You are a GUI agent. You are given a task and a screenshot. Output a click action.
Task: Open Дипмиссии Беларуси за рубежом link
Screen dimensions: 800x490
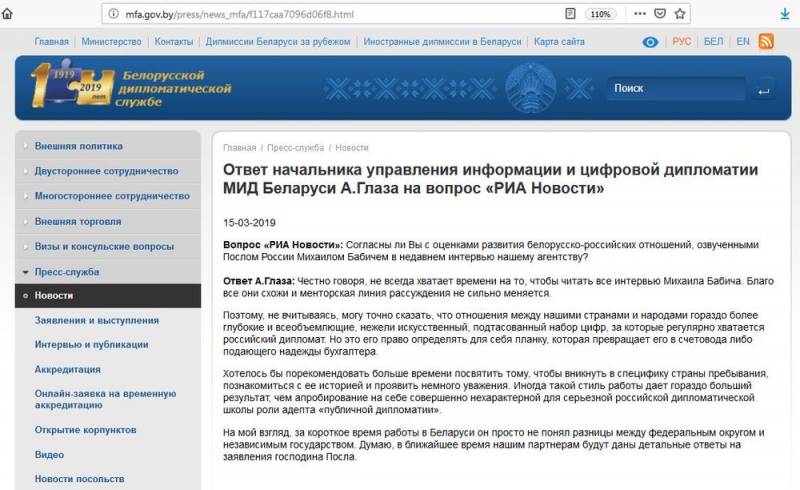278,42
